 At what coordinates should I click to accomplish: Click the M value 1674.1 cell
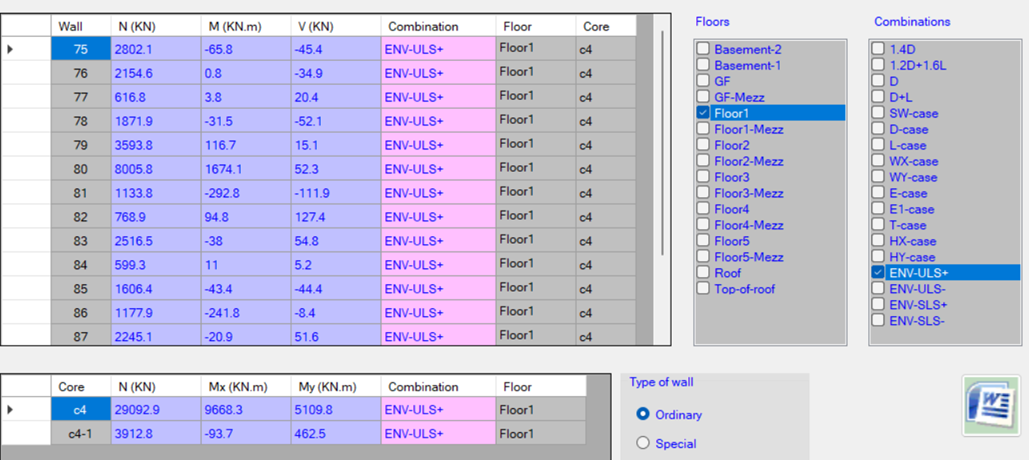(x=246, y=169)
